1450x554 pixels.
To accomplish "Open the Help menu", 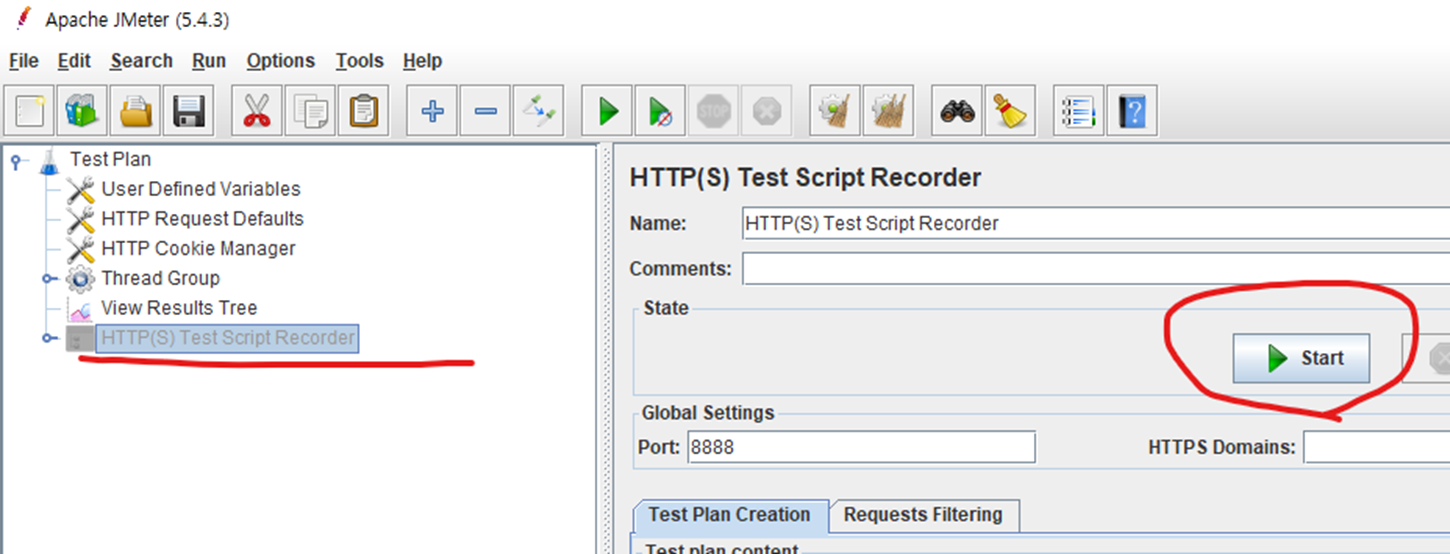I will pos(423,61).
